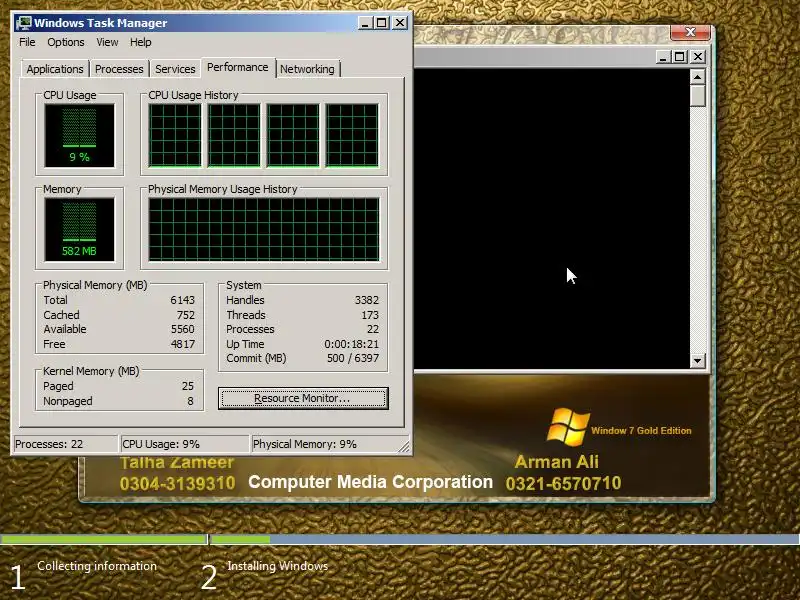
Task: Click scroll down arrow in black console window
Action: pyautogui.click(x=697, y=360)
